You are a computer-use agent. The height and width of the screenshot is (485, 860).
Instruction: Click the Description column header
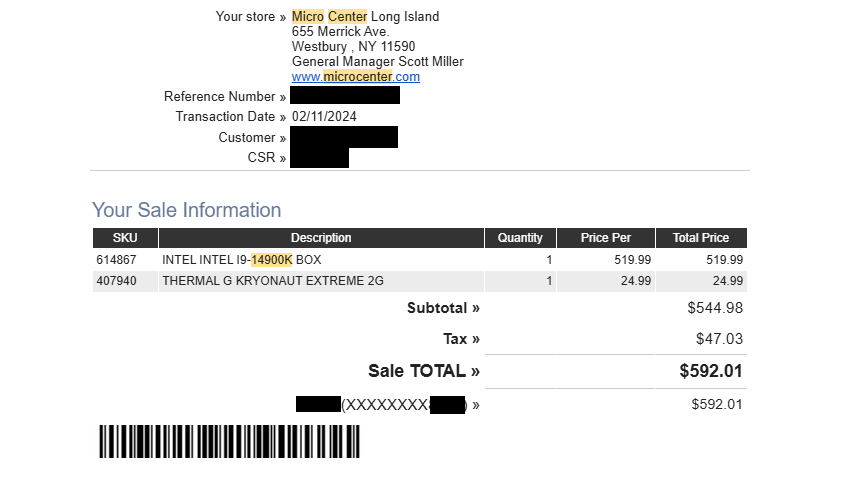(321, 238)
